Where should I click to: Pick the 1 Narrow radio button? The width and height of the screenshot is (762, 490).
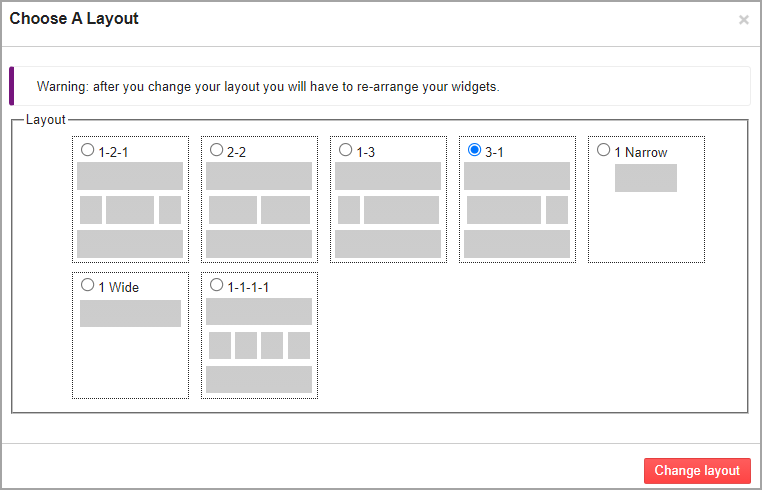604,150
